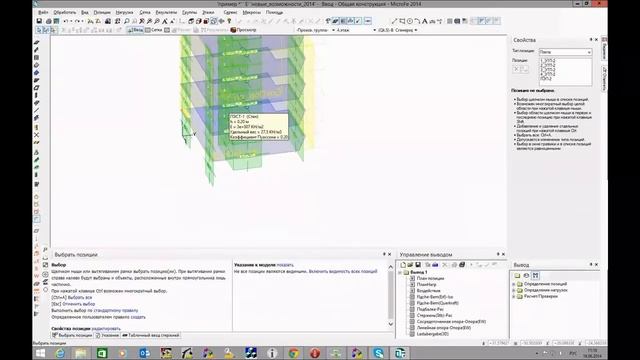Image resolution: width=640 pixels, height=360 pixels.
Task: Open the Результаты menu
Action: 166,13
